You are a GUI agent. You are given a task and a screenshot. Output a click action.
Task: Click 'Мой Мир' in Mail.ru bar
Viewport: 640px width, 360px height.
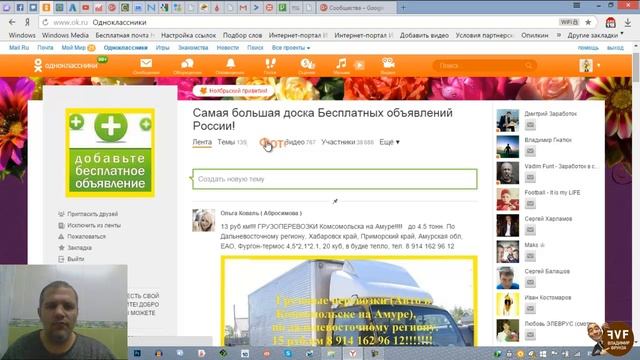point(73,48)
